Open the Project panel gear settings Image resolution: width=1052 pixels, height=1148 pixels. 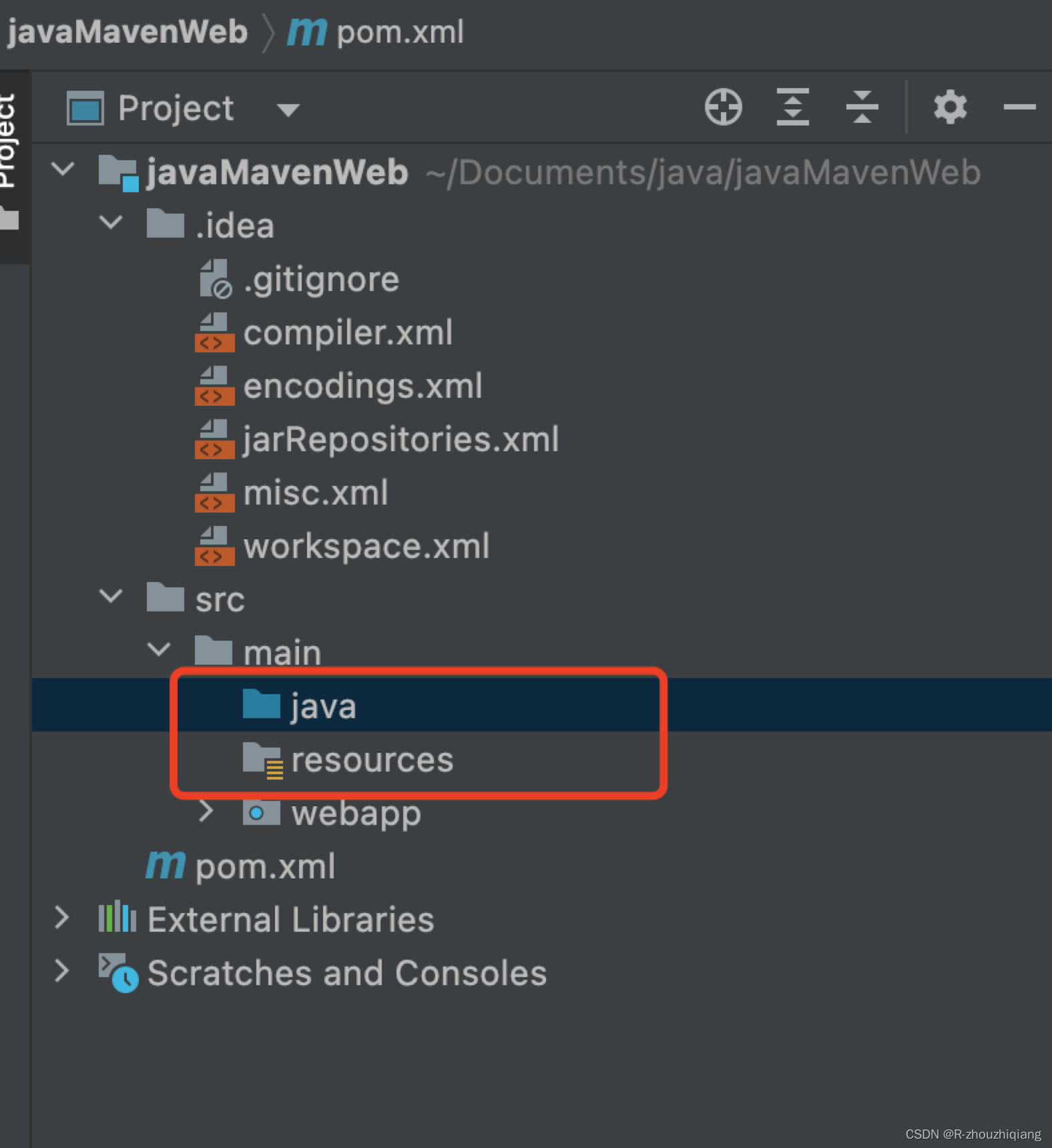[950, 107]
